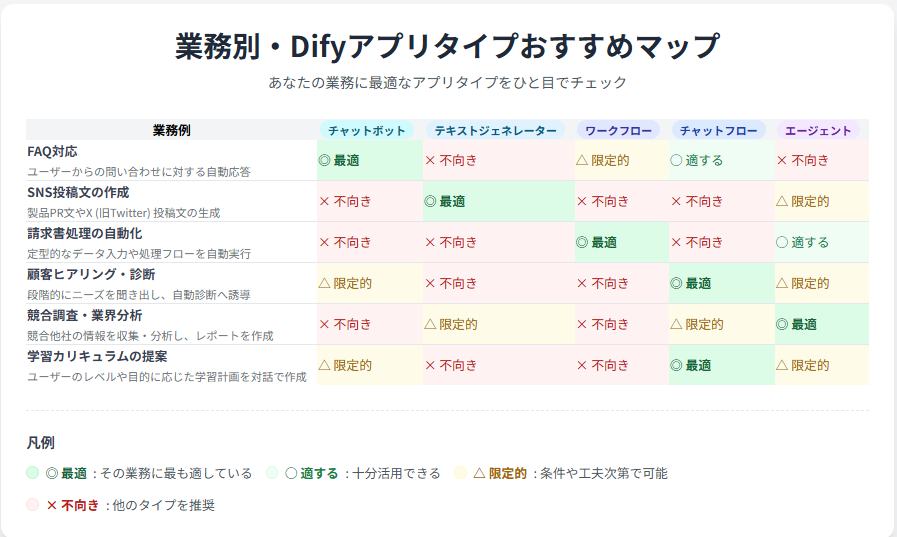Select the チャットフロー column header pill

tap(718, 130)
